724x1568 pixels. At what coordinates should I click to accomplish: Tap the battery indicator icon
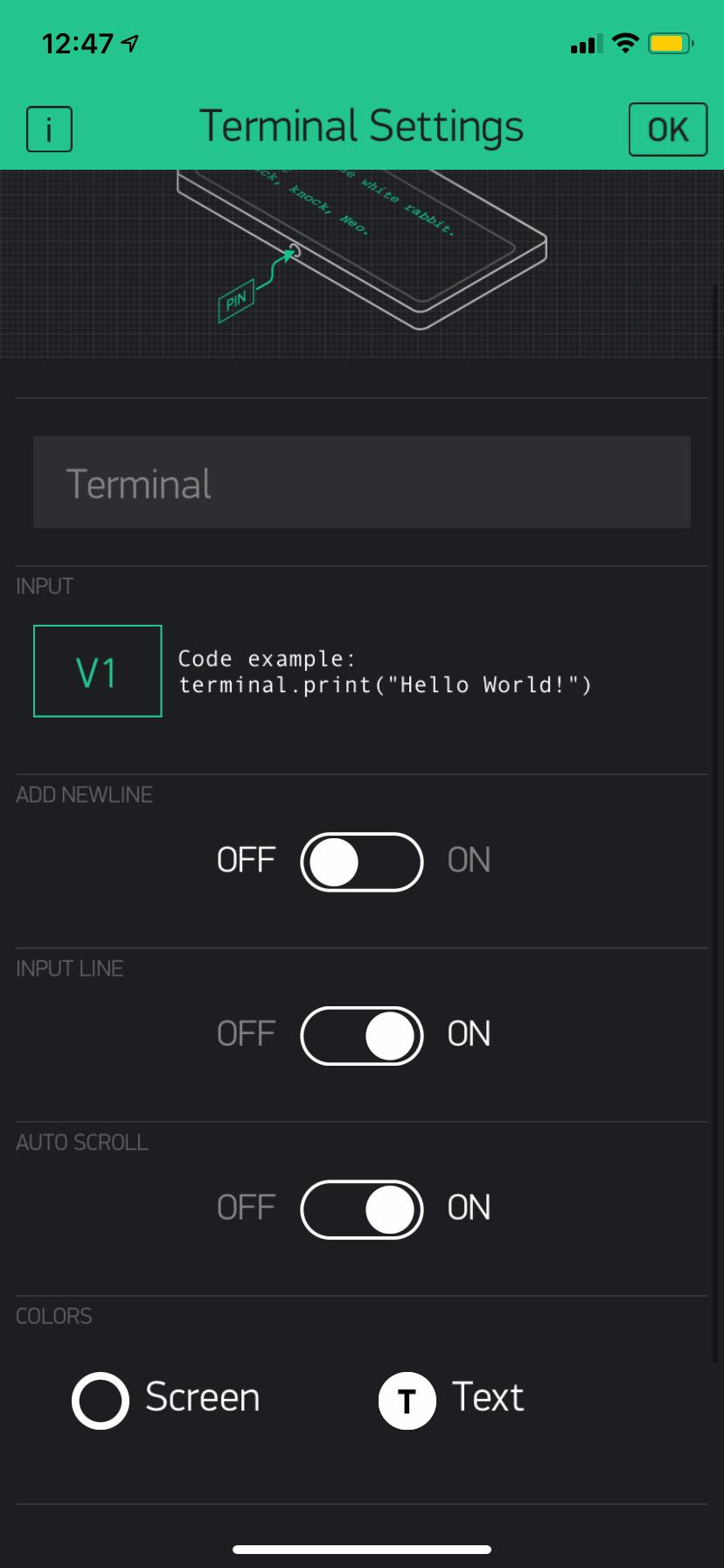(x=672, y=43)
